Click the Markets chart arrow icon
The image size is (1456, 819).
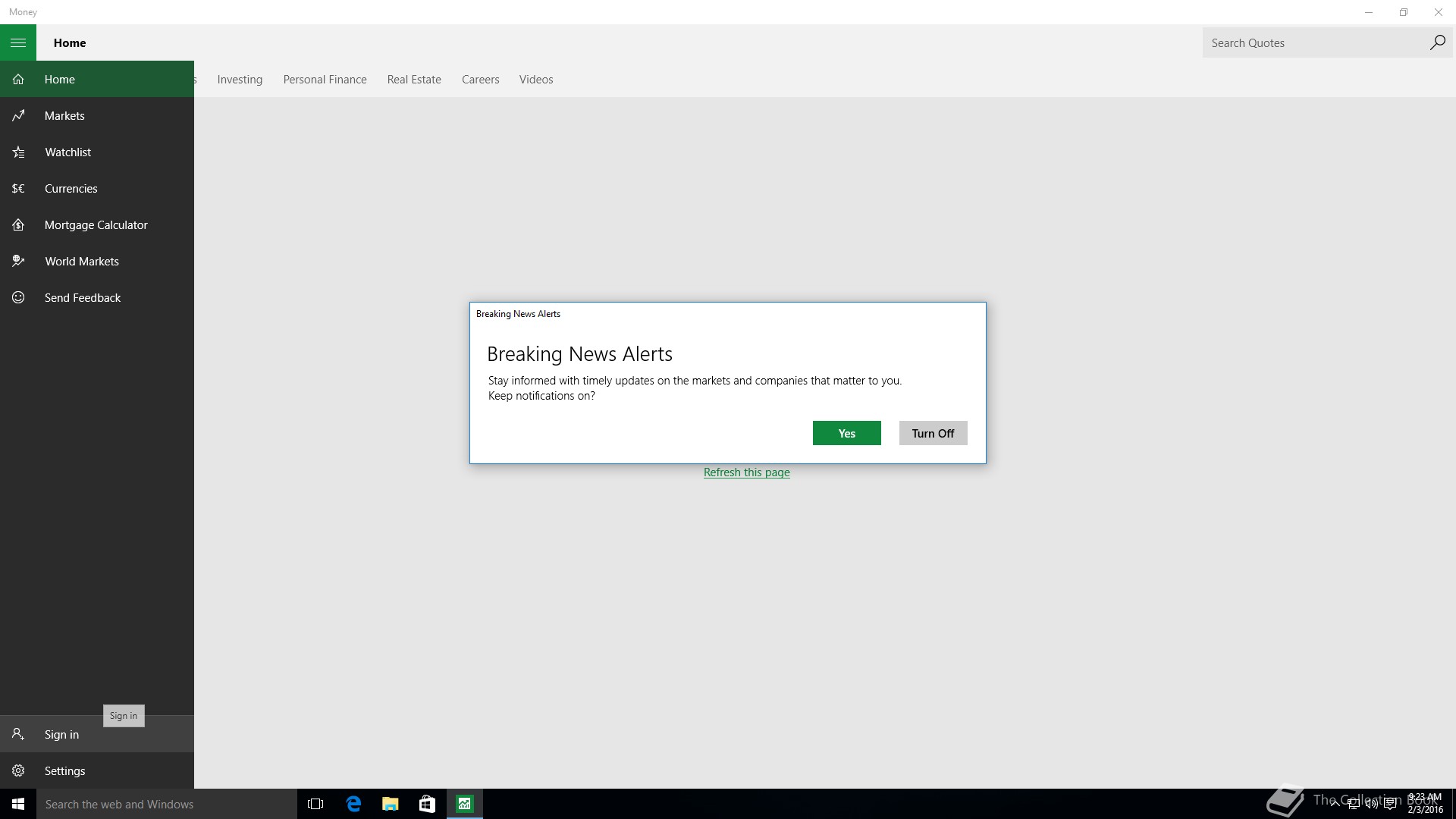point(18,115)
